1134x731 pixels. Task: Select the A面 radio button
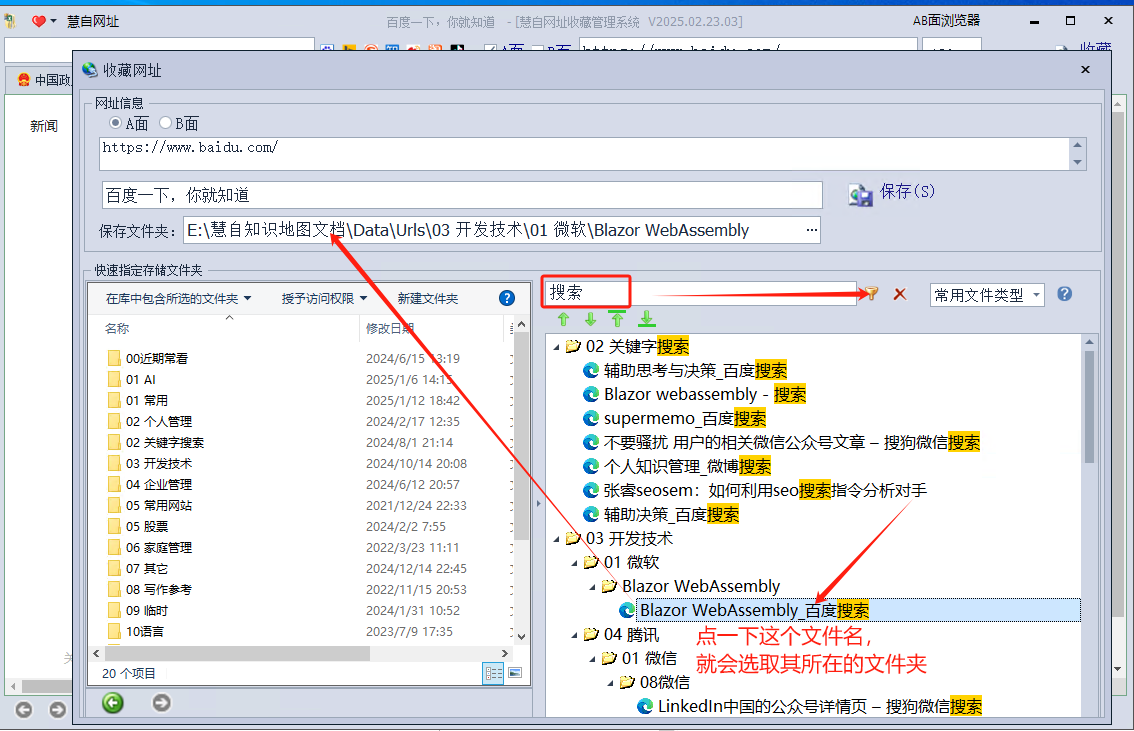115,123
